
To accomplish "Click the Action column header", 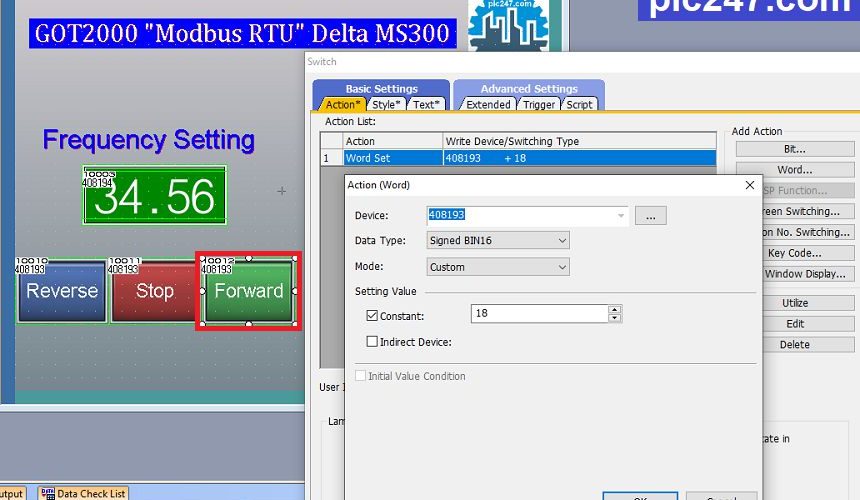I will (393, 141).
